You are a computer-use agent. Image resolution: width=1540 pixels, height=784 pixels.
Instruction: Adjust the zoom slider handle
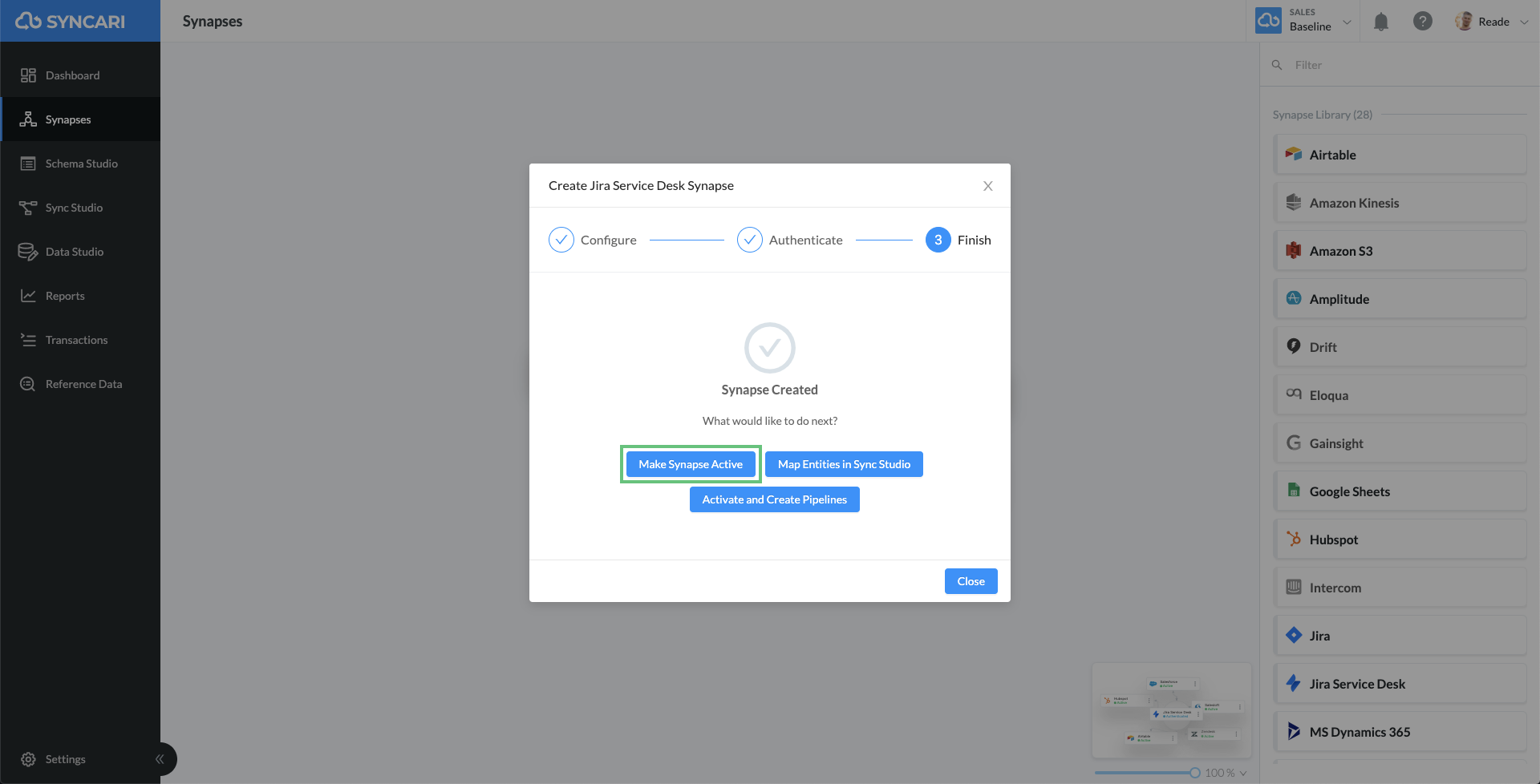(x=1195, y=773)
